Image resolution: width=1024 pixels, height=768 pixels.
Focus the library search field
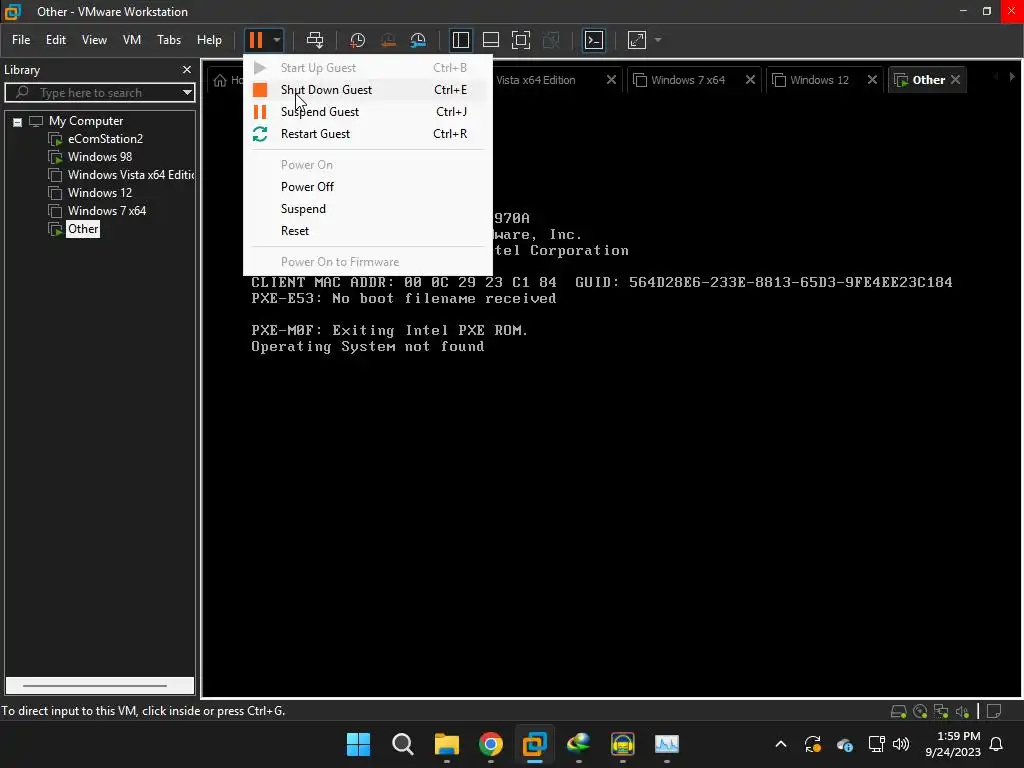[x=95, y=93]
